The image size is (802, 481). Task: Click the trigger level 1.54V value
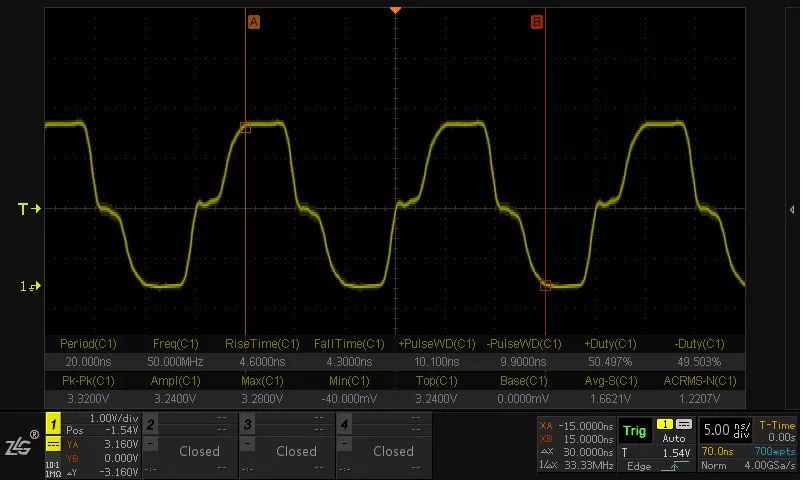(676, 453)
